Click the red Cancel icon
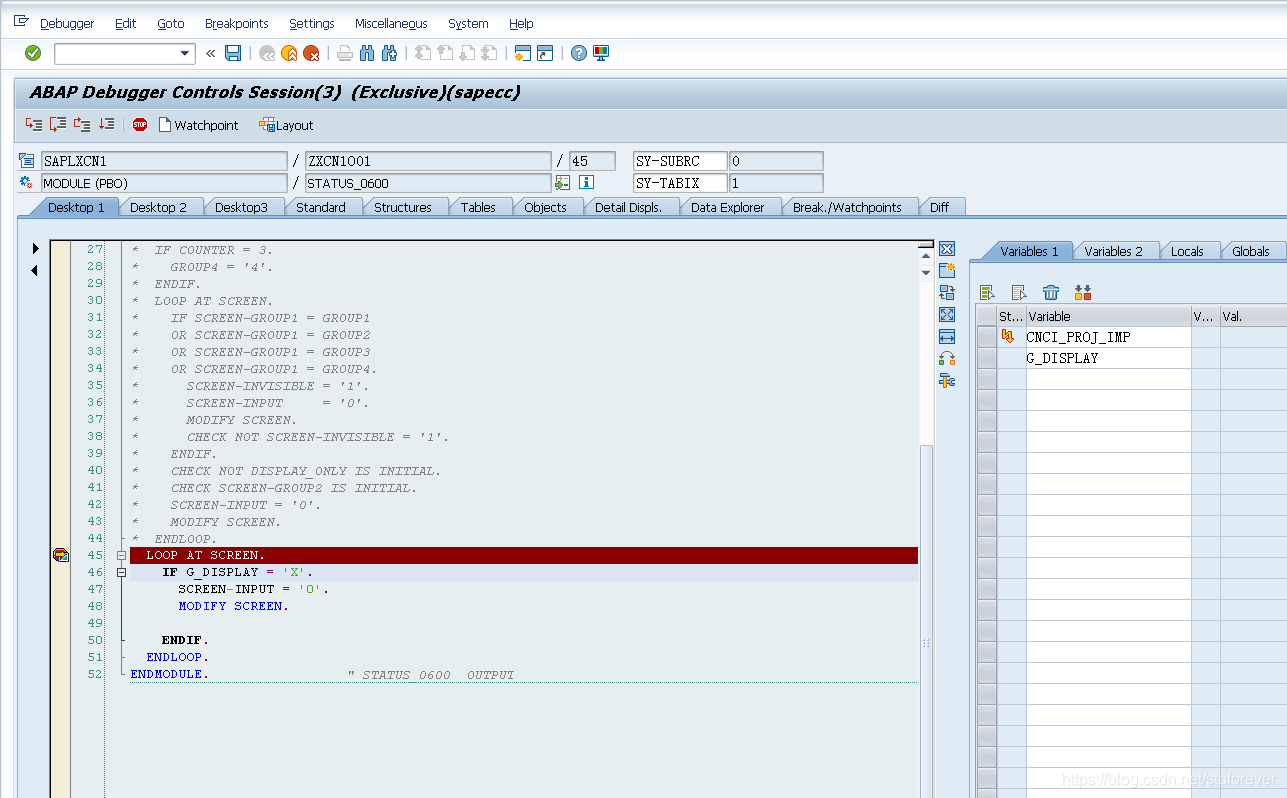Screen dimensions: 1287x798 coord(311,53)
